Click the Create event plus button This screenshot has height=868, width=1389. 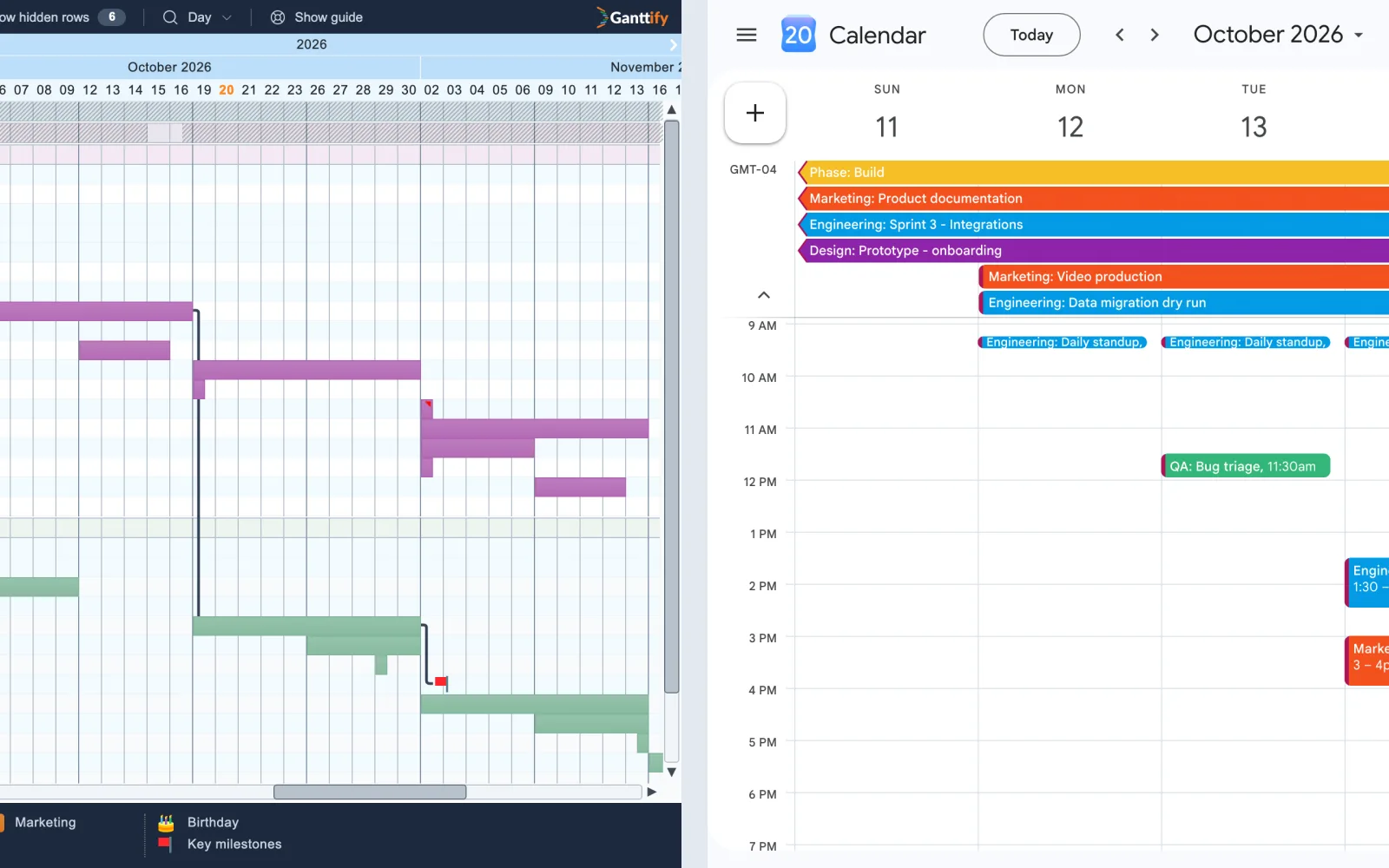tap(755, 113)
